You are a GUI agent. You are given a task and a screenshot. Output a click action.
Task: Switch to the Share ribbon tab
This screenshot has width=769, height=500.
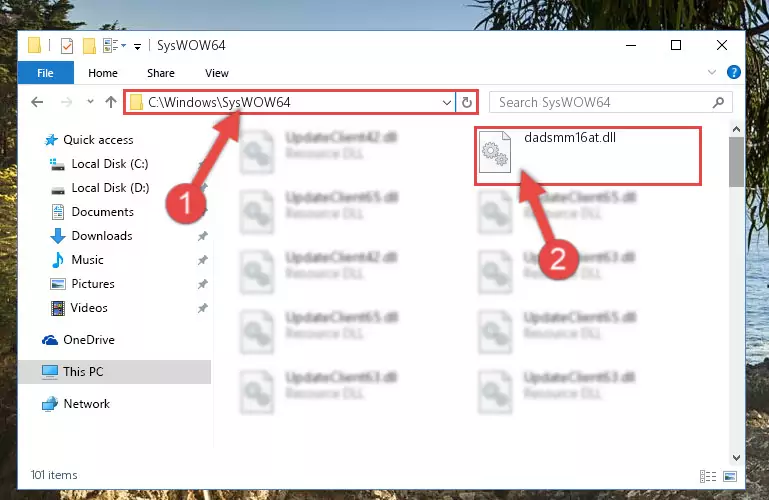(x=160, y=73)
